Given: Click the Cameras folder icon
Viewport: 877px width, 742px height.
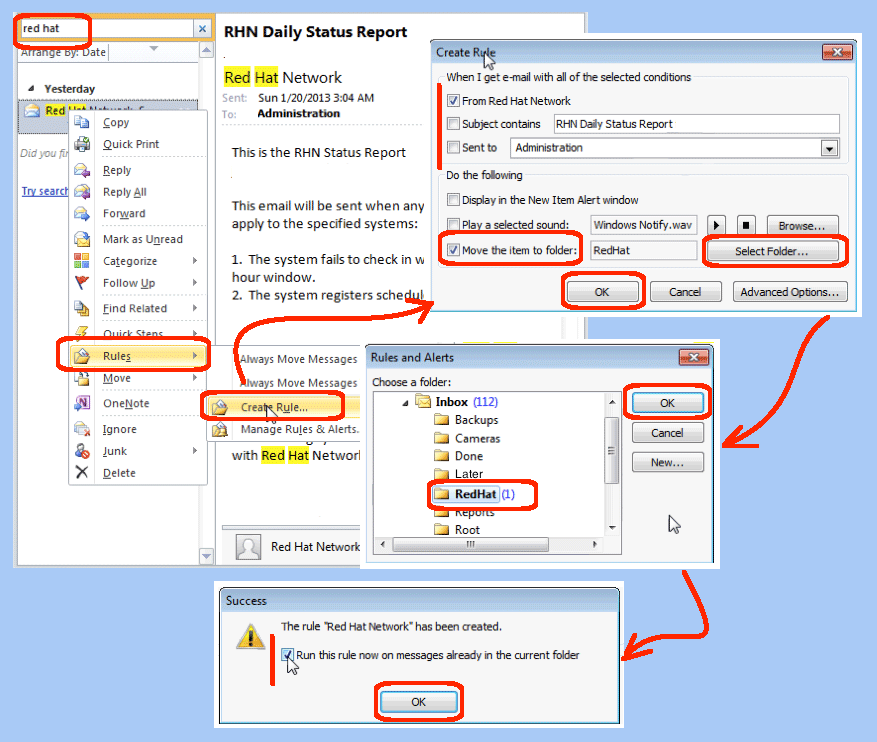Looking at the screenshot, I should (x=442, y=438).
